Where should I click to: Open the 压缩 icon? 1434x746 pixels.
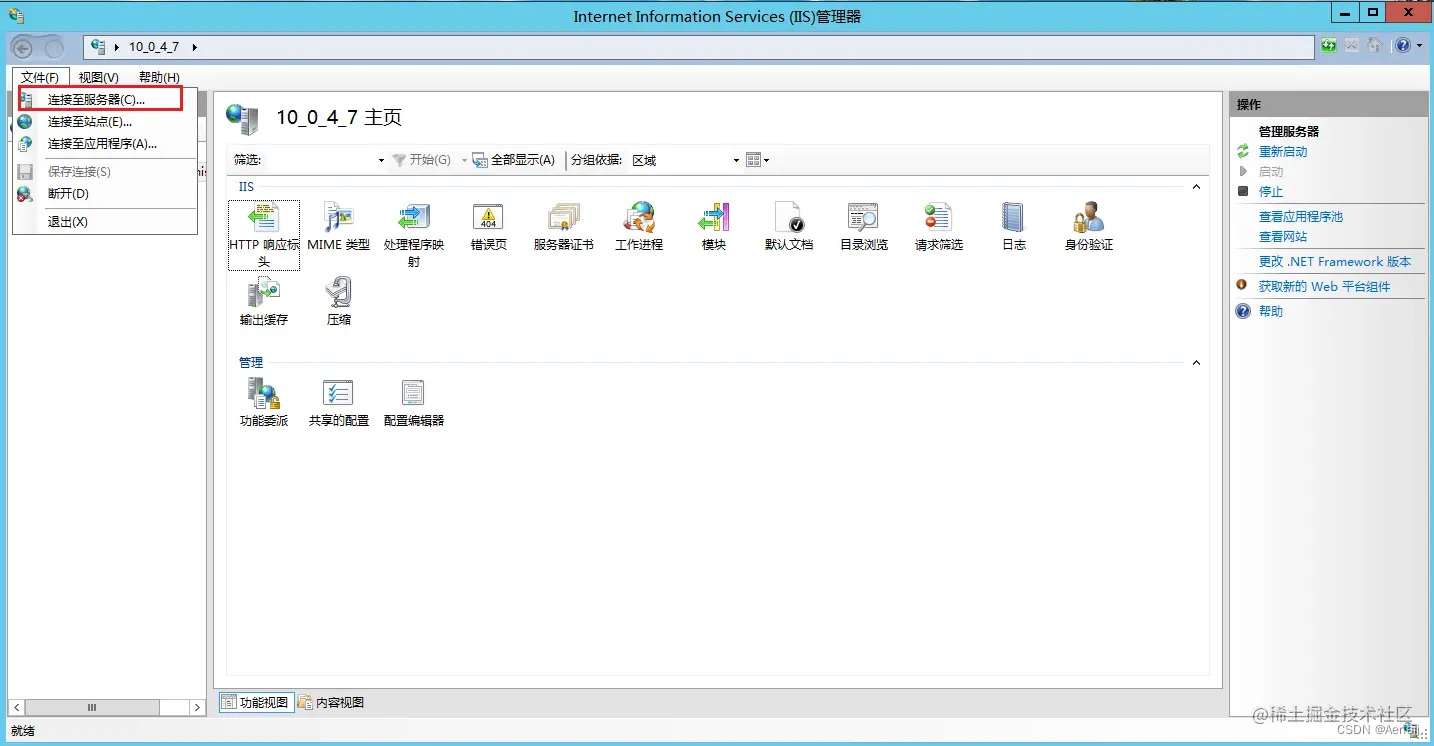pyautogui.click(x=339, y=293)
